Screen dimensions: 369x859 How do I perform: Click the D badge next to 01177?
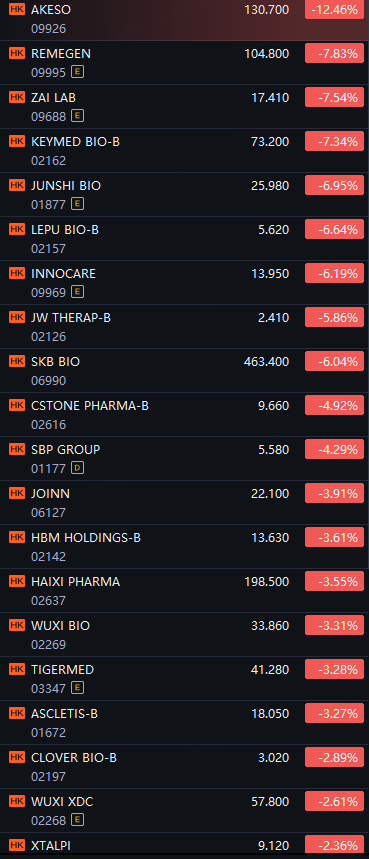coord(78,468)
